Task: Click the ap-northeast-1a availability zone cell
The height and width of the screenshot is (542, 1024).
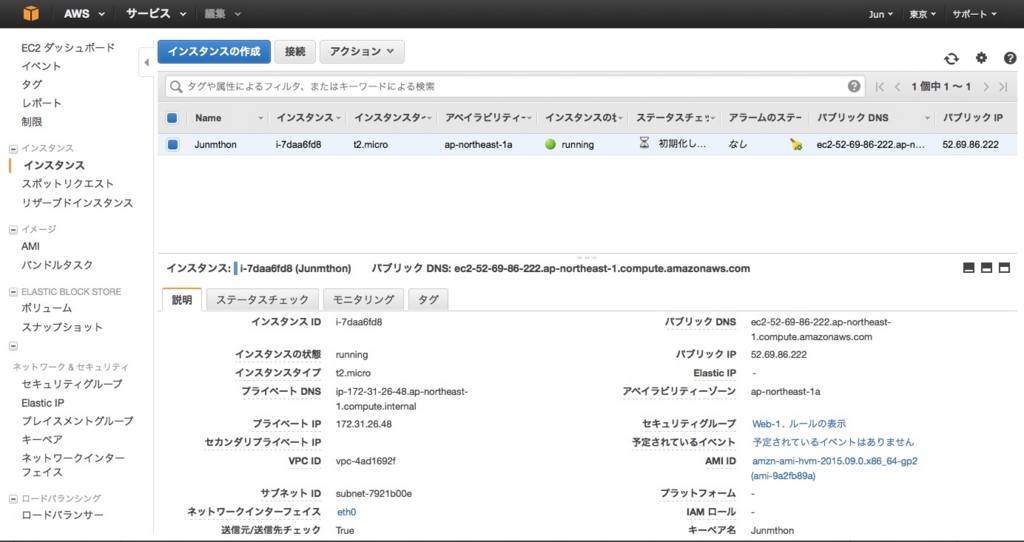Action: coord(478,144)
